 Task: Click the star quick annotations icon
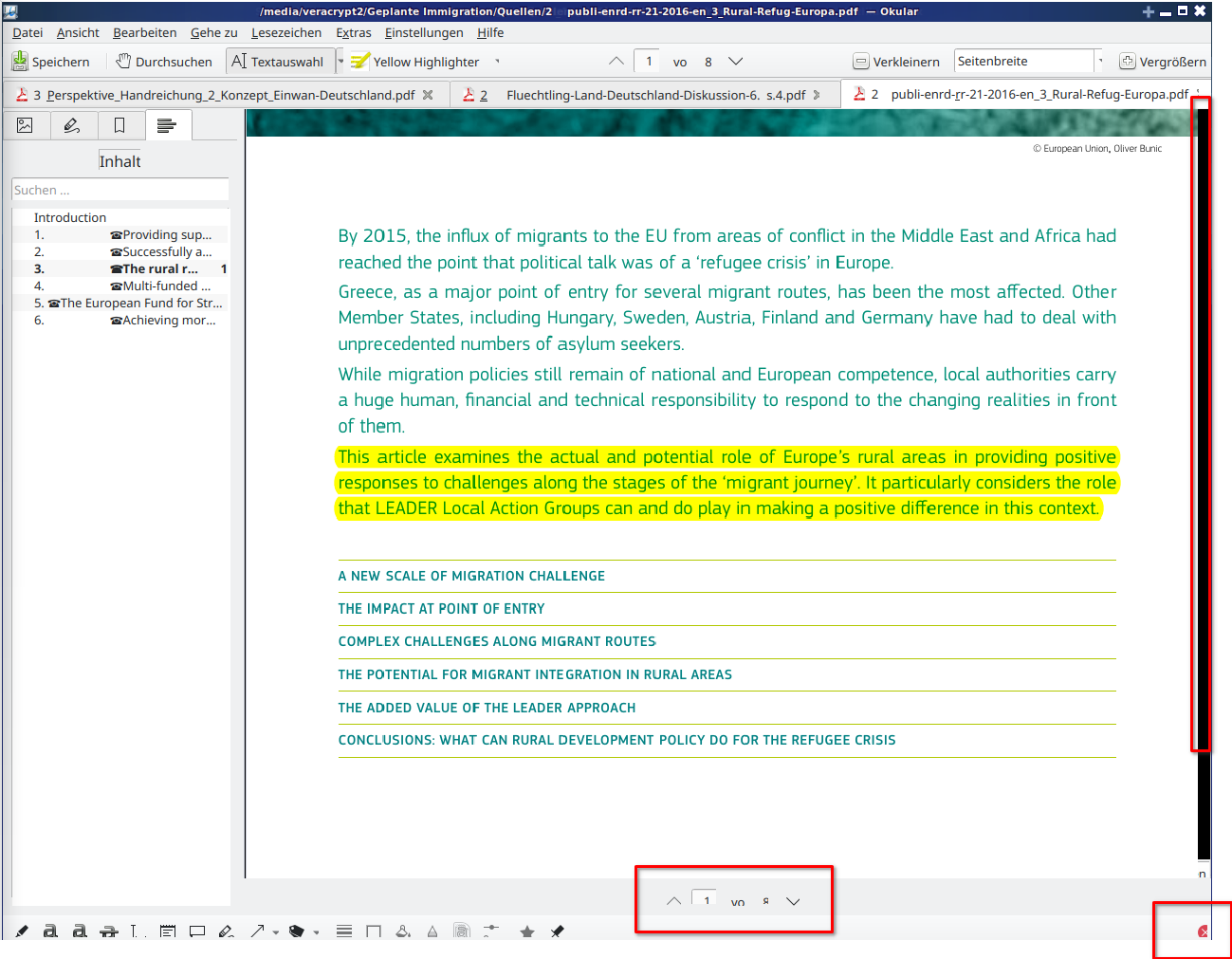click(x=527, y=931)
